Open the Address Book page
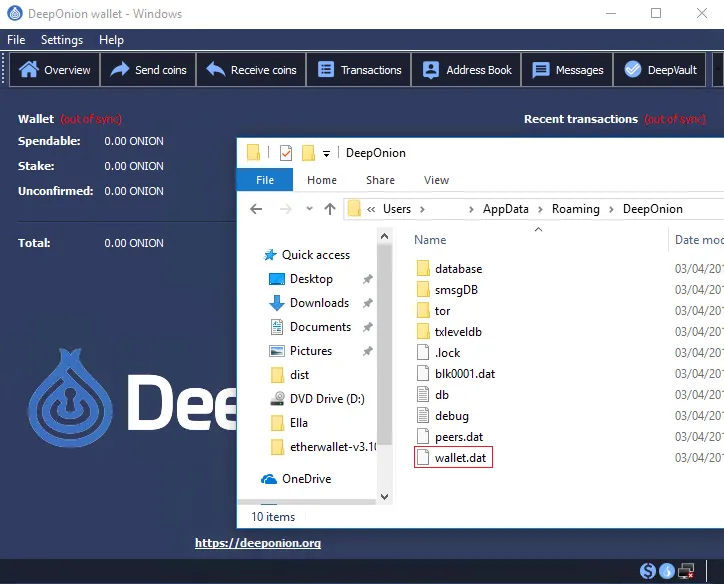Image resolution: width=724 pixels, height=584 pixels. click(466, 70)
